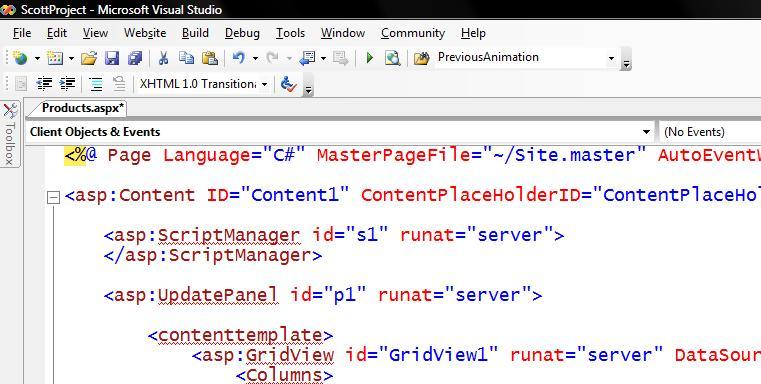Open the Build menu
Viewport: 761px width, 384px height.
195,33
